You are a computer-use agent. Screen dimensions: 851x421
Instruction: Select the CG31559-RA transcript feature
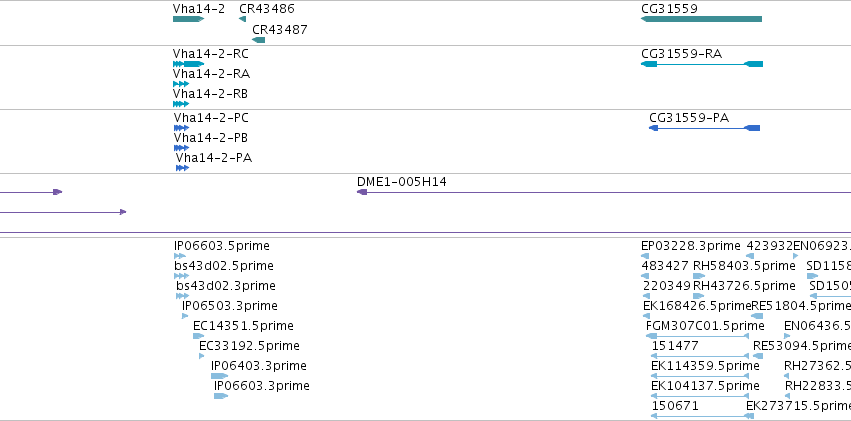coord(702,64)
